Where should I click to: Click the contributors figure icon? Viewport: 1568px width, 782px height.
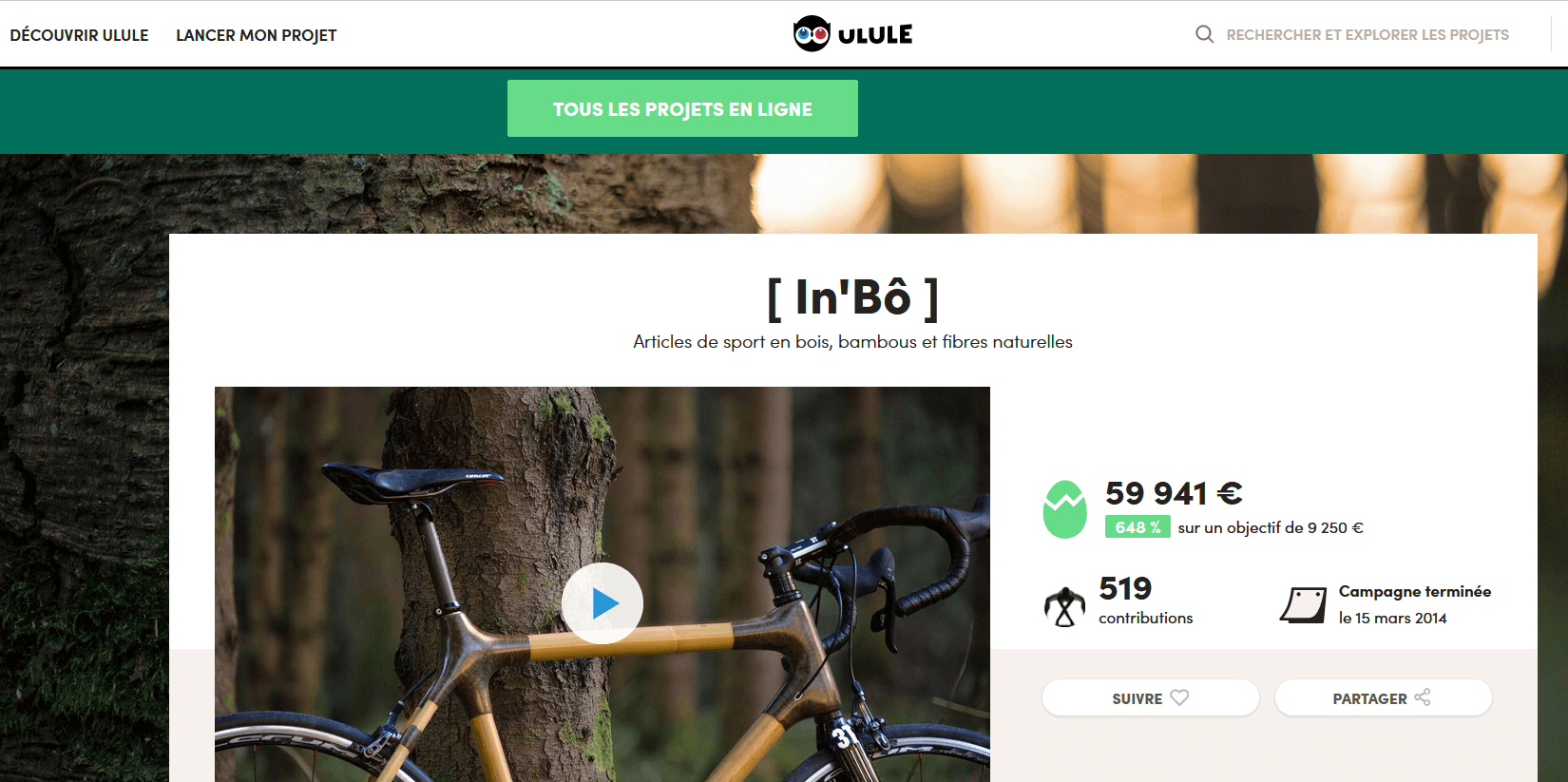1064,606
